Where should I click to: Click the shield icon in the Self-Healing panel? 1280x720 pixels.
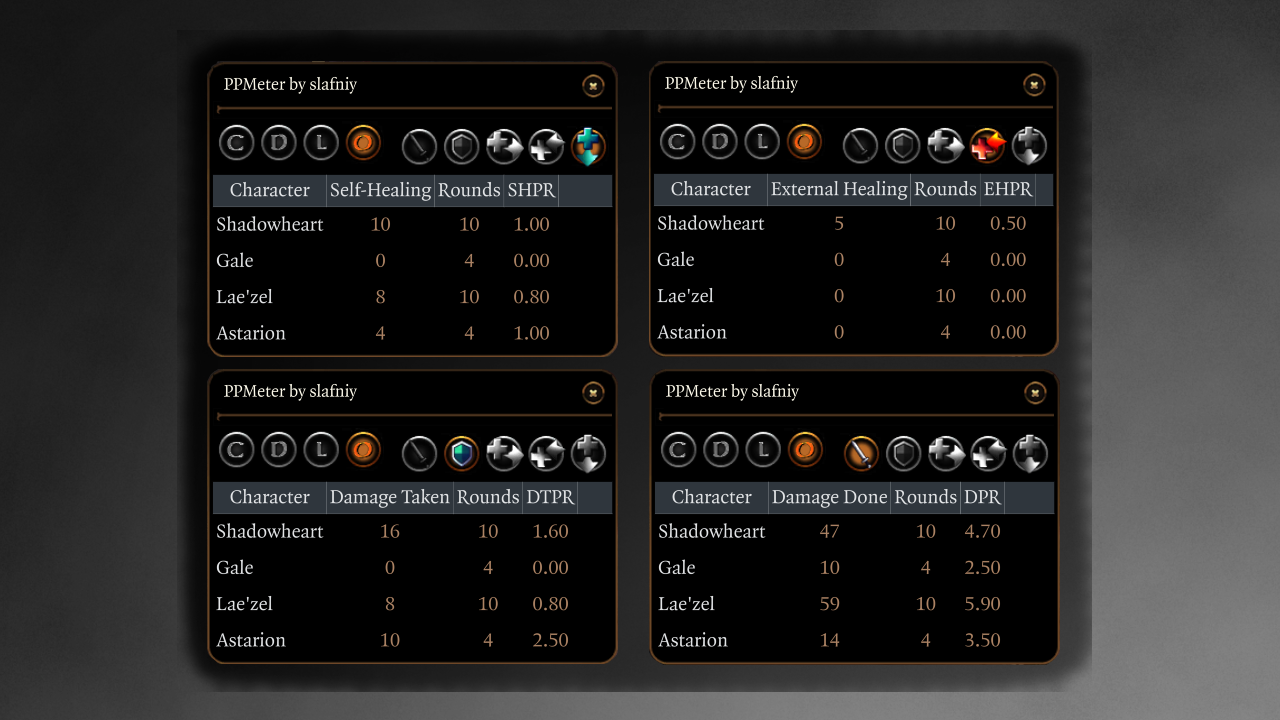pyautogui.click(x=462, y=146)
